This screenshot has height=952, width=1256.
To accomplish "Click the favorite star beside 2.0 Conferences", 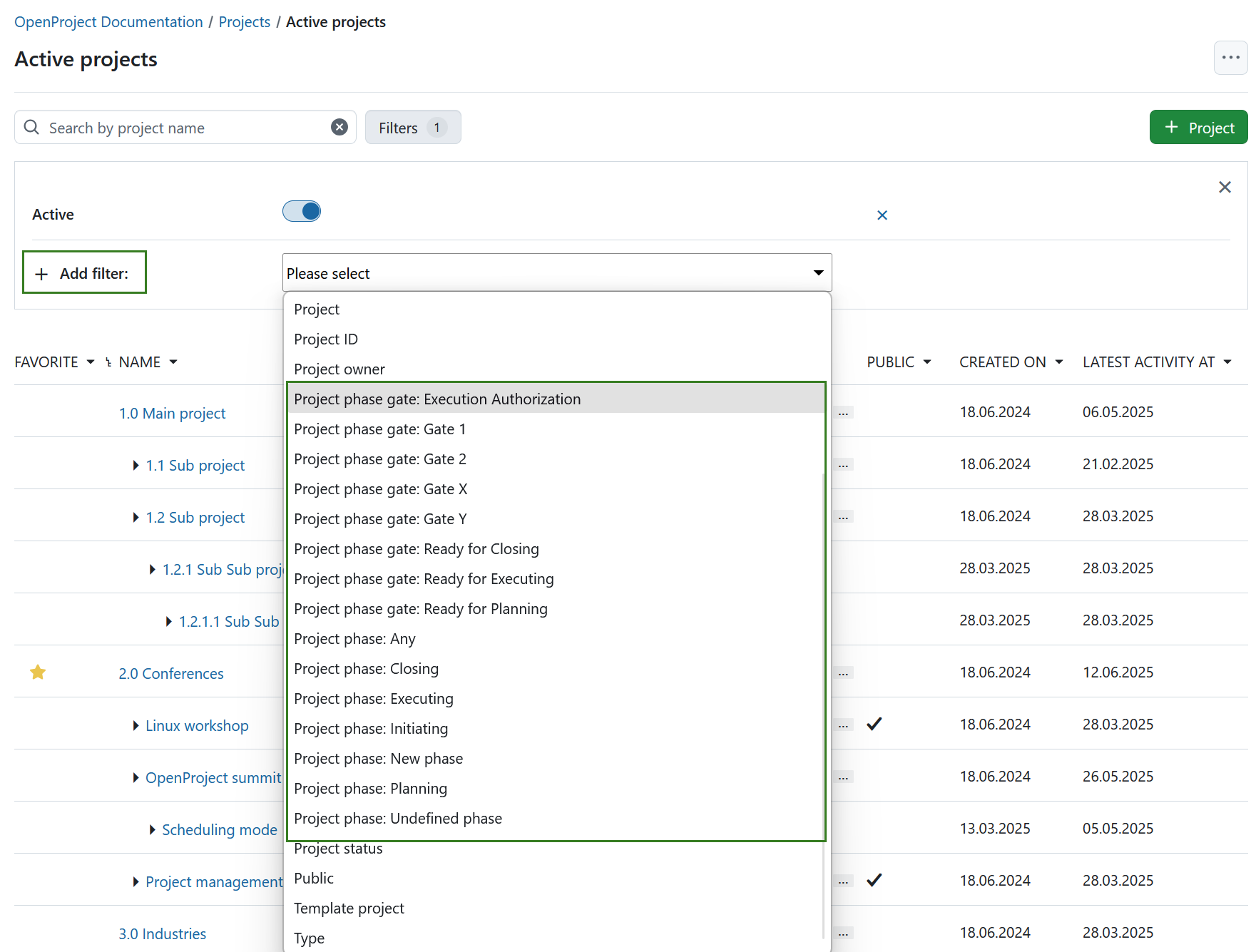I will [x=37, y=672].
